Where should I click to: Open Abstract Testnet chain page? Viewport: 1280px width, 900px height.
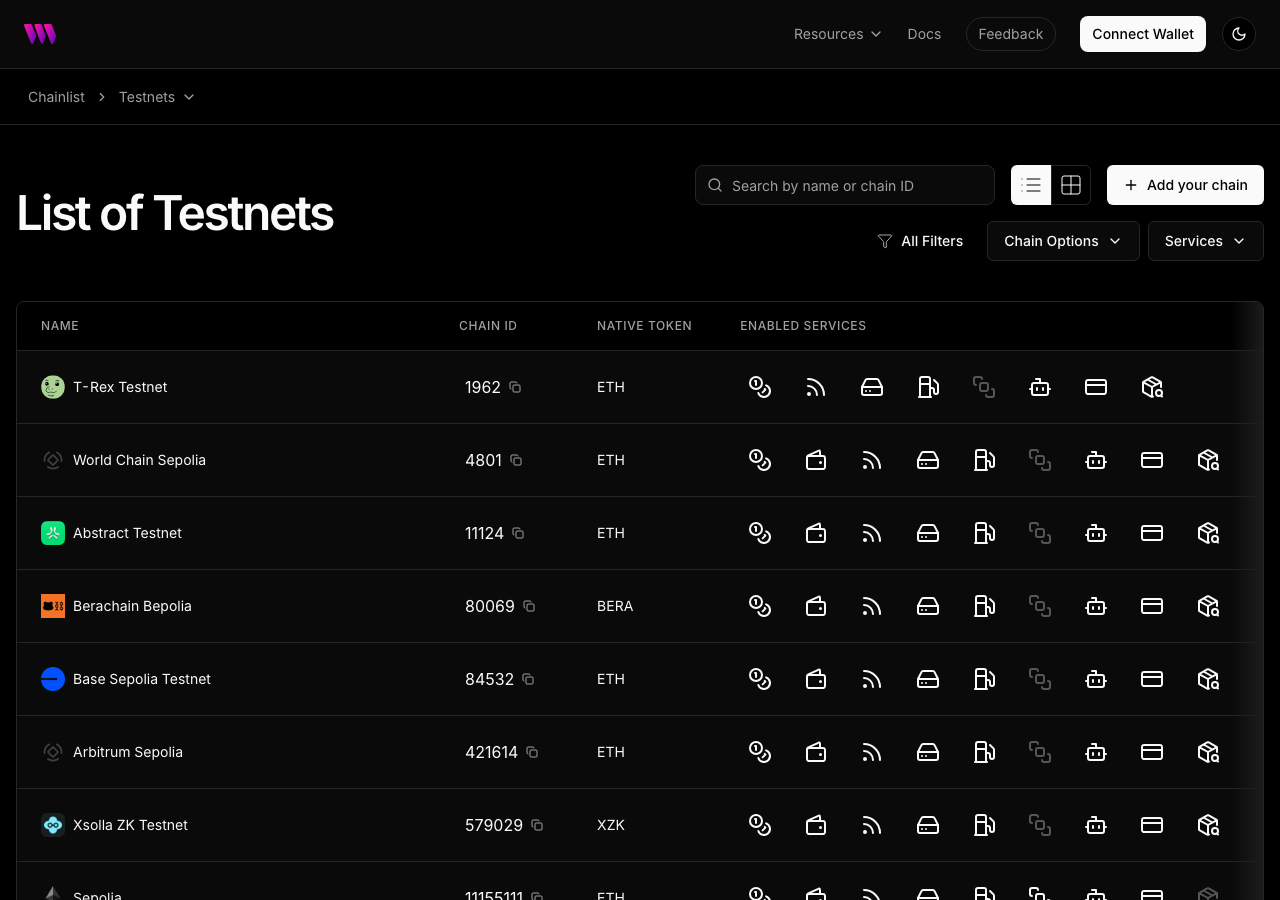click(x=127, y=533)
